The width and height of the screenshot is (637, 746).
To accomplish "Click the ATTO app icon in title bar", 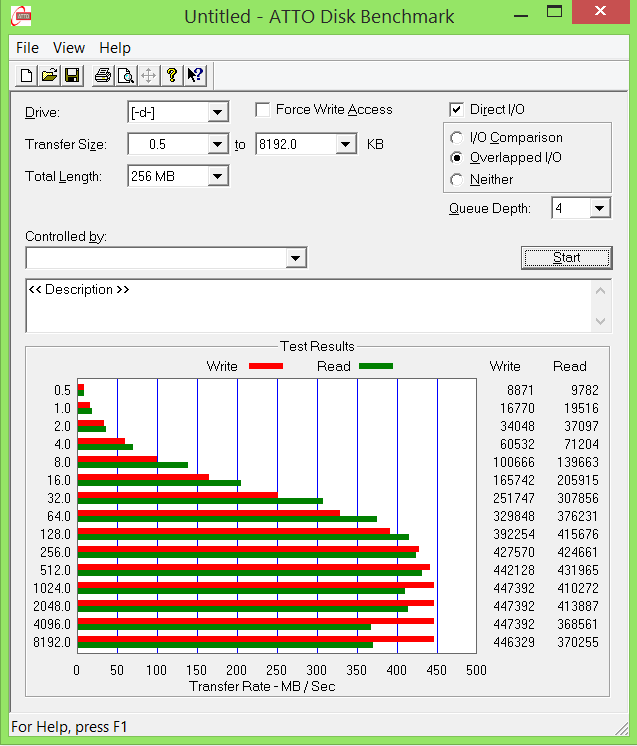I will [x=15, y=16].
